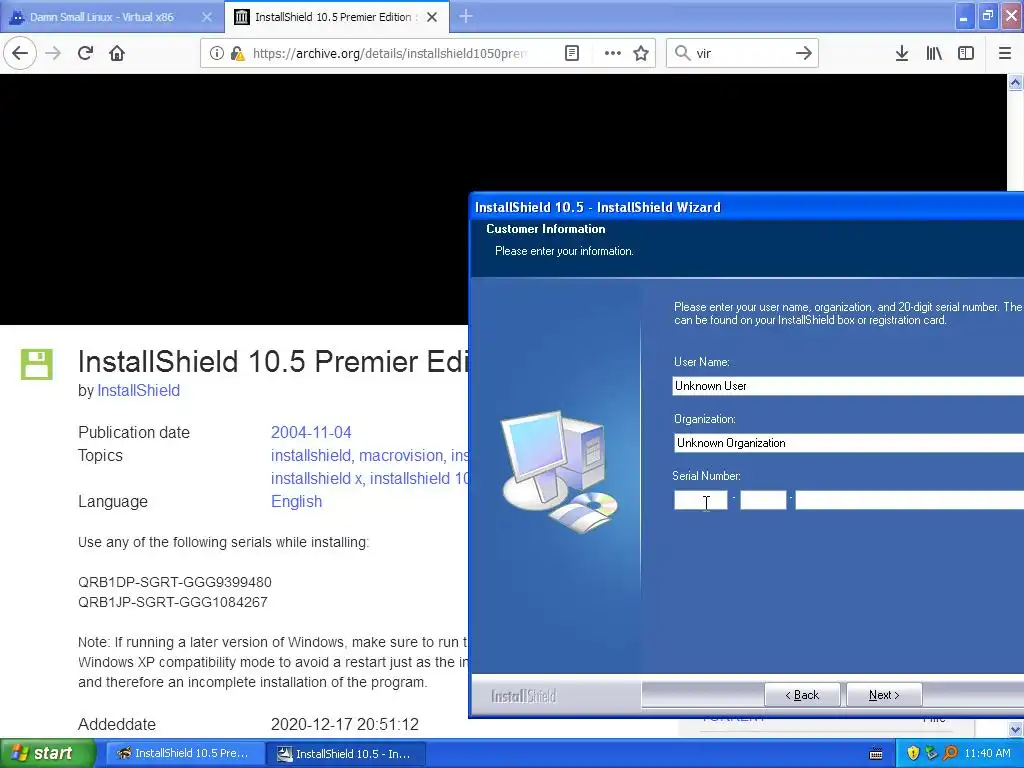Open the on-screen keyboard tray icon
Viewport: 1024px width, 768px height.
[876, 754]
